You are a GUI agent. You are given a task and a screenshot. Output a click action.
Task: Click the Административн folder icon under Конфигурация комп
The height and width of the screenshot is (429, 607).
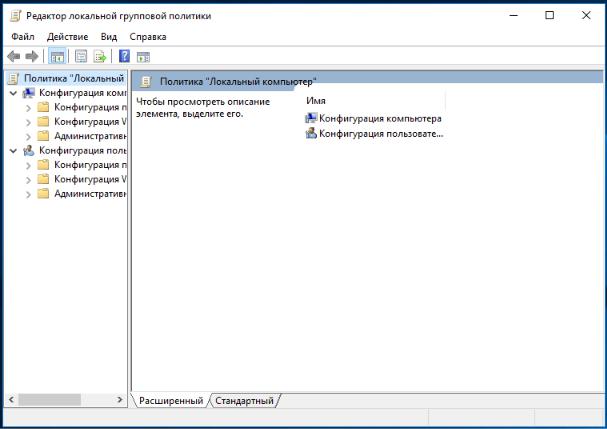(x=43, y=136)
